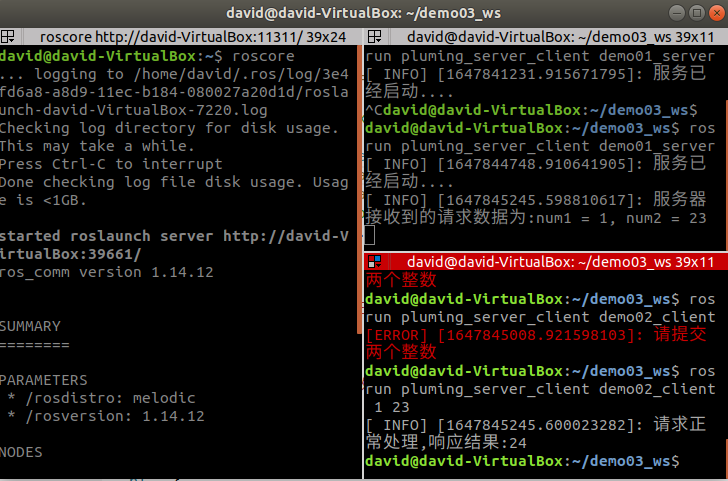
Task: Click the text 'num1 = 1, num2 = 23'
Action: coord(622,218)
